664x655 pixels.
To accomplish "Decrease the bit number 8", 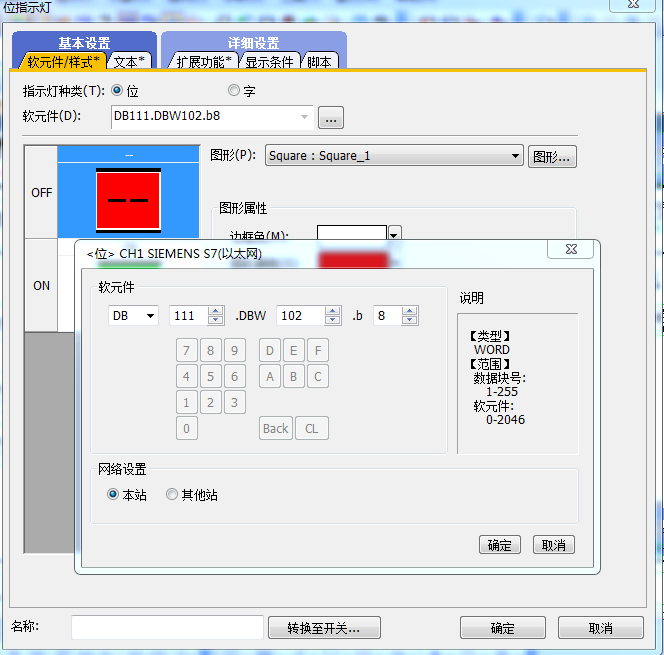I will pyautogui.click(x=409, y=320).
